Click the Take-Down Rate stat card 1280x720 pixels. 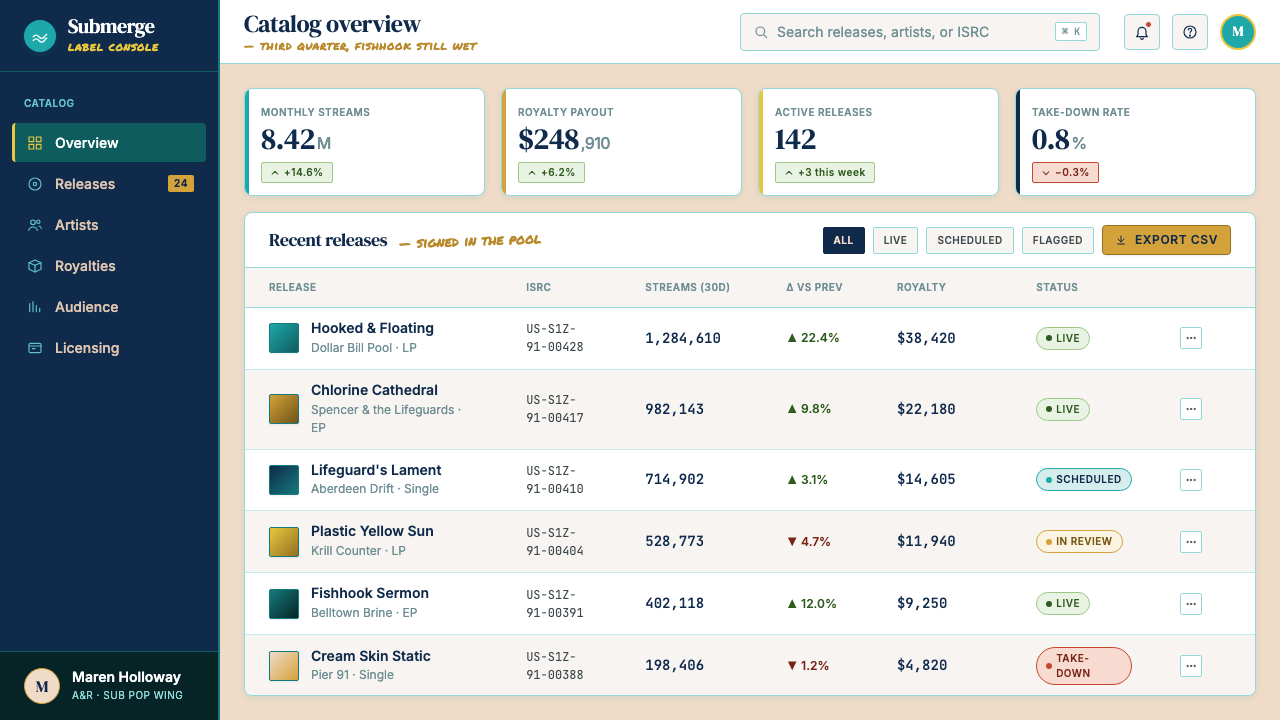coord(1136,142)
